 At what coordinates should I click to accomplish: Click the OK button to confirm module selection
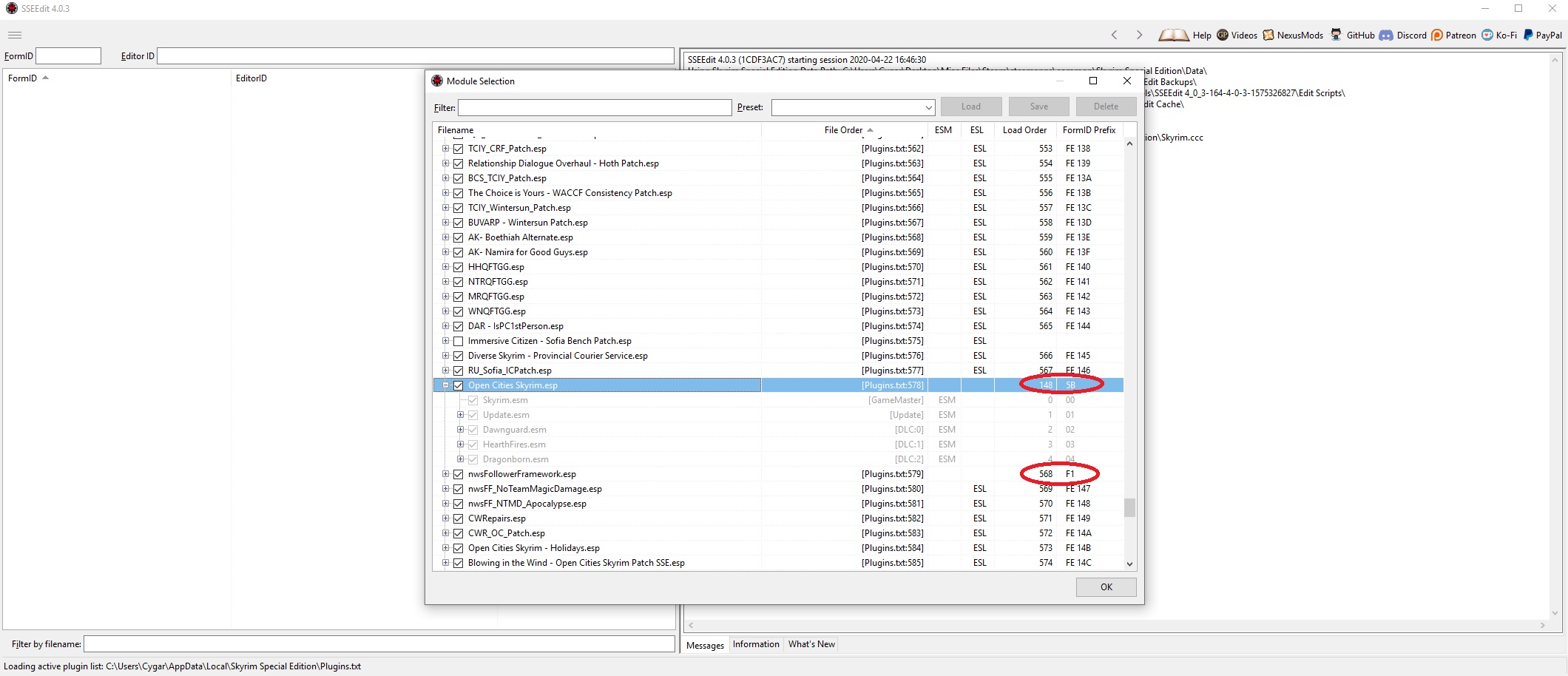[x=1105, y=587]
